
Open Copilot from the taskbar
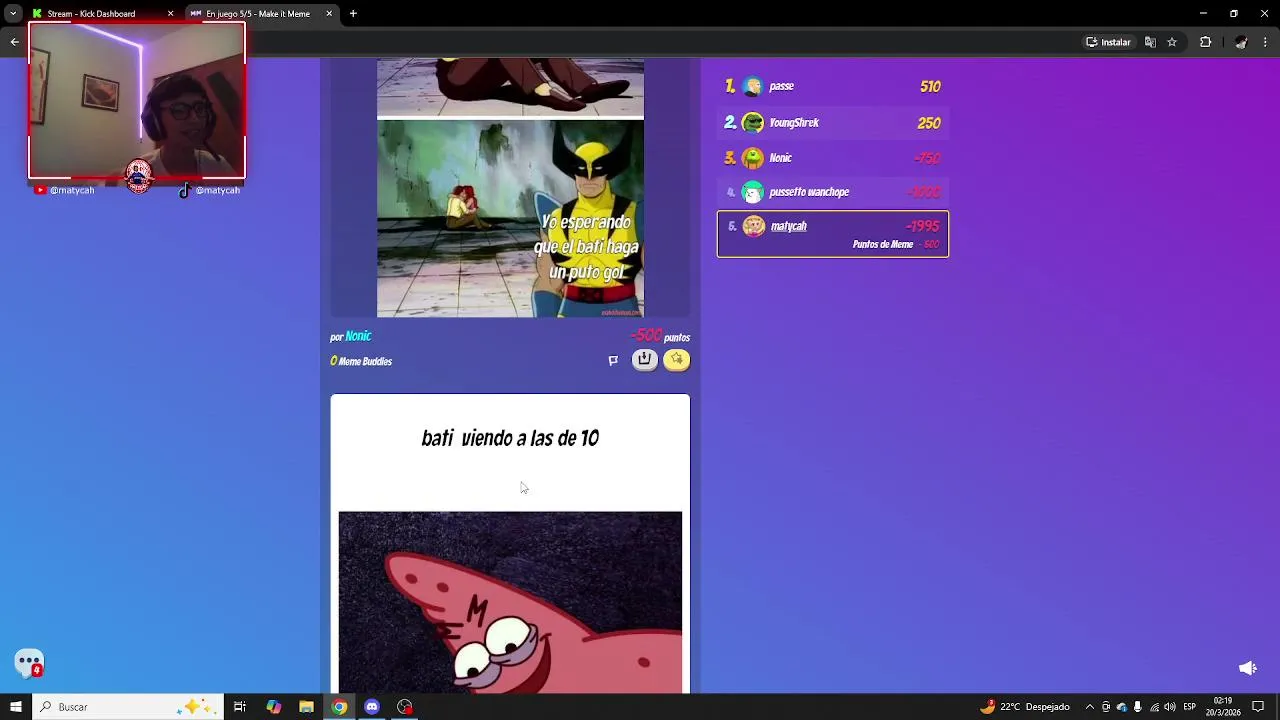coord(274,707)
